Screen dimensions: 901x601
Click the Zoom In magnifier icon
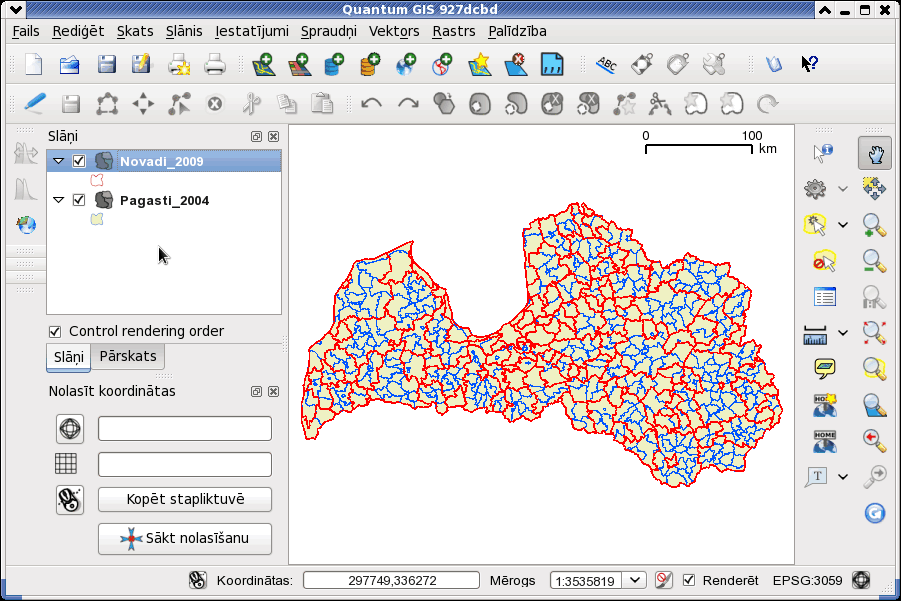(x=874, y=225)
